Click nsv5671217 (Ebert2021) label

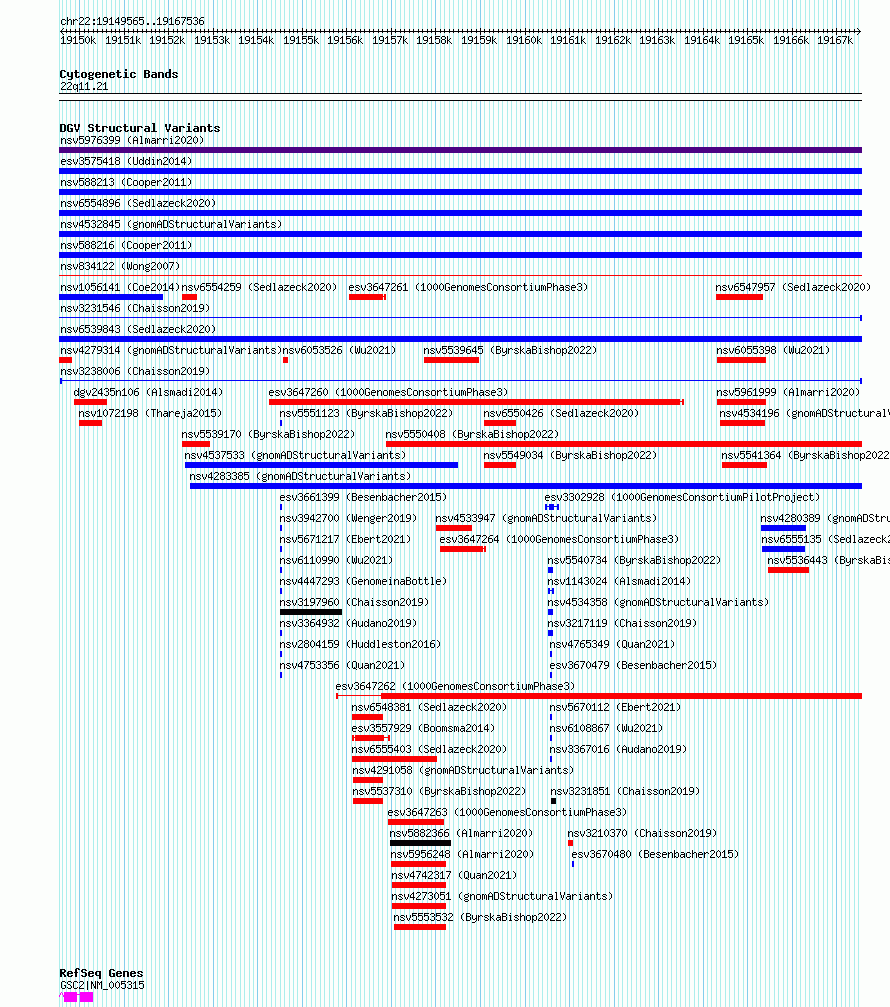345,539
